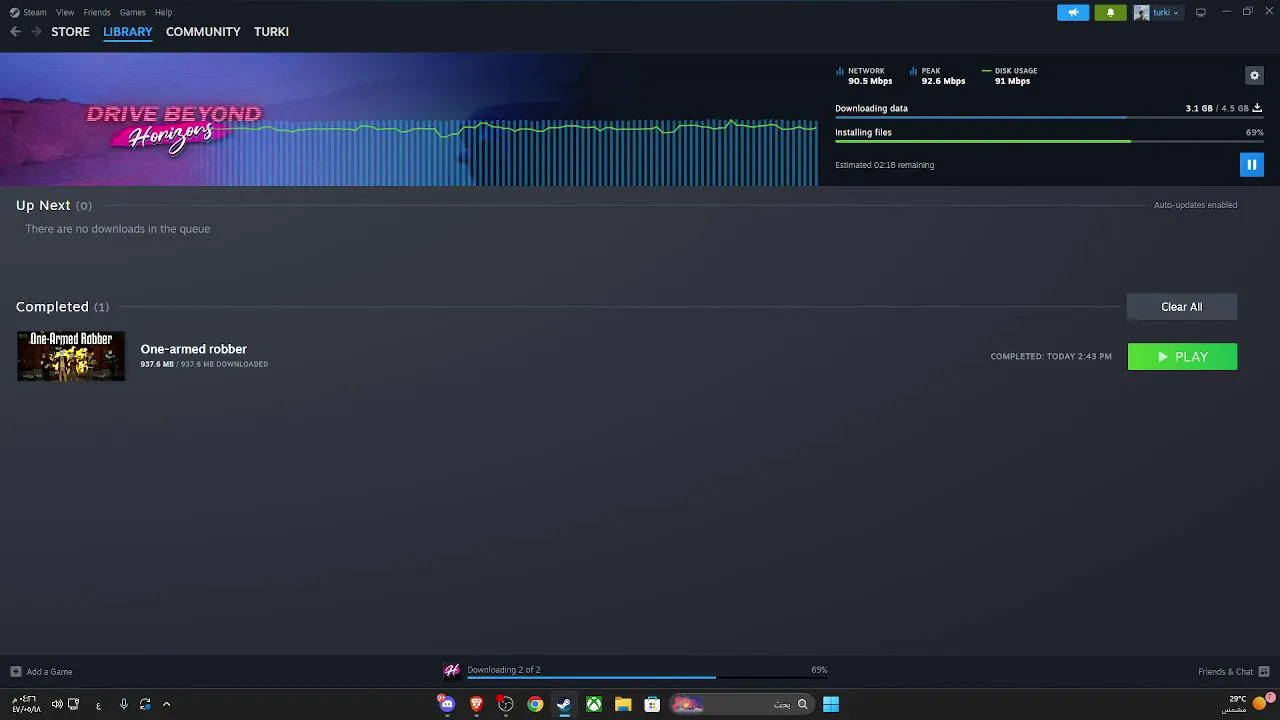Click the PEAK 92.6 Mbps stat
The image size is (1280, 720).
(x=938, y=76)
